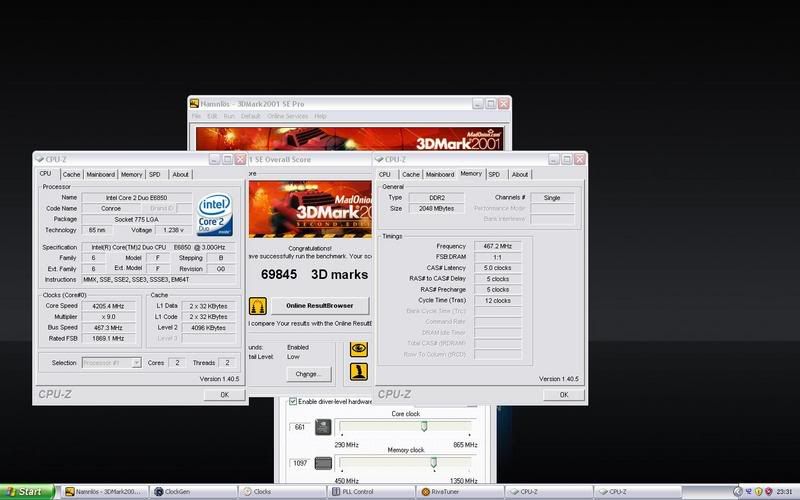800x500 pixels.
Task: Click the memory clock value field 1097
Action: (x=300, y=463)
